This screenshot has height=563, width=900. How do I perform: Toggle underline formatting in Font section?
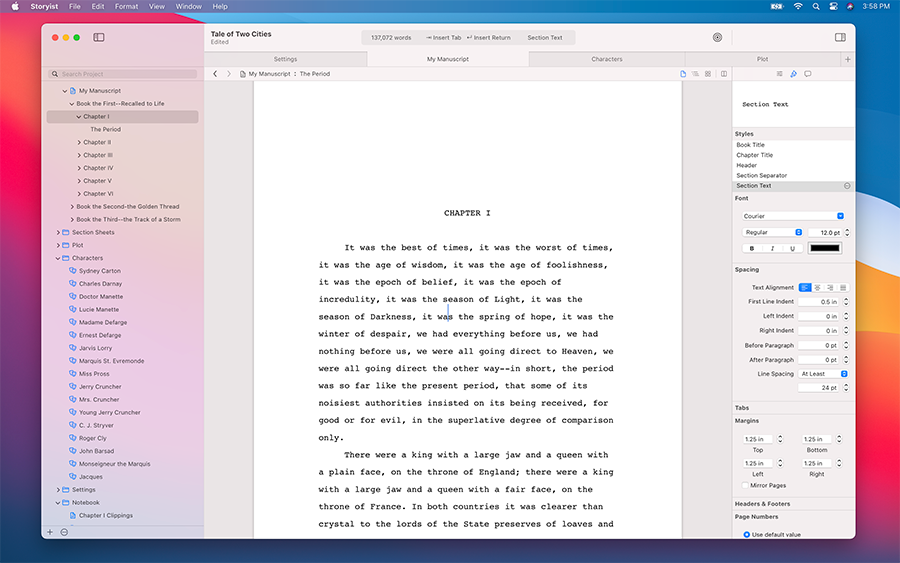click(793, 249)
